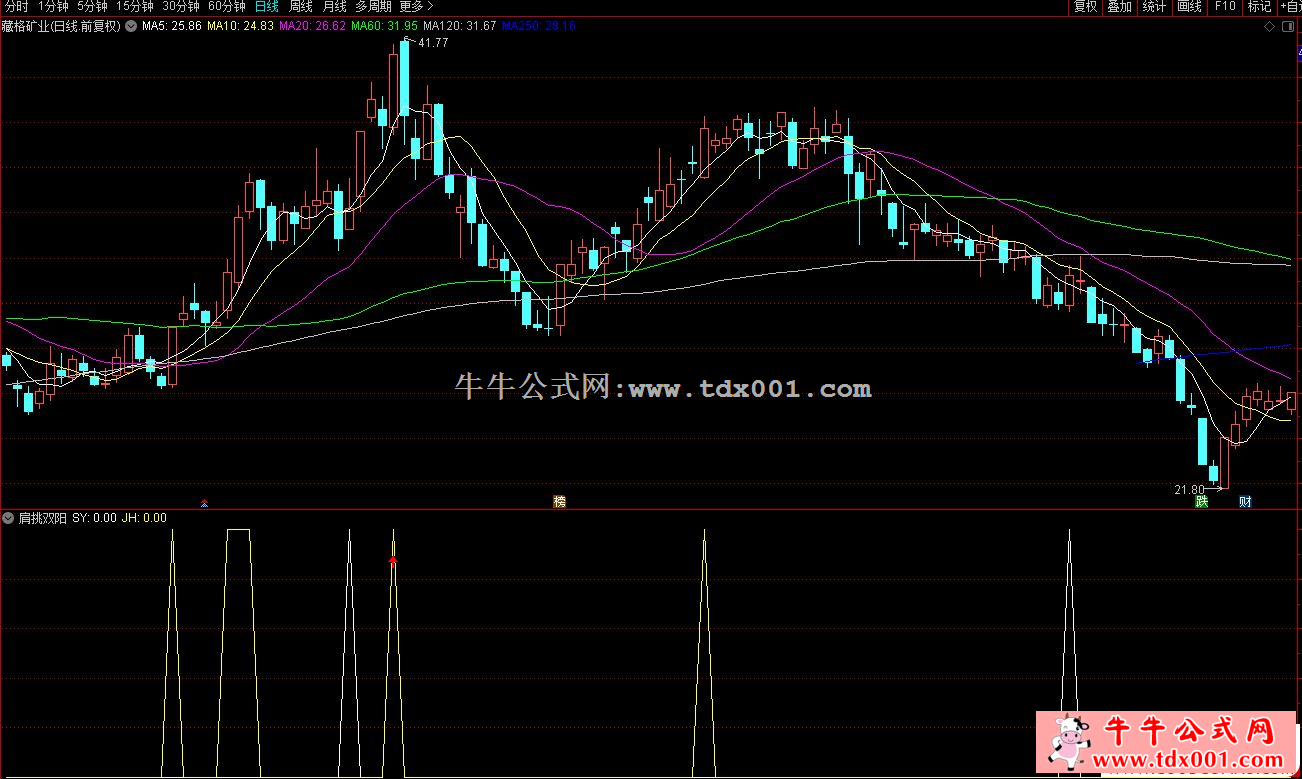Image resolution: width=1302 pixels, height=779 pixels.
Task: Click the MA10: 24.83 label
Action: 240,26
